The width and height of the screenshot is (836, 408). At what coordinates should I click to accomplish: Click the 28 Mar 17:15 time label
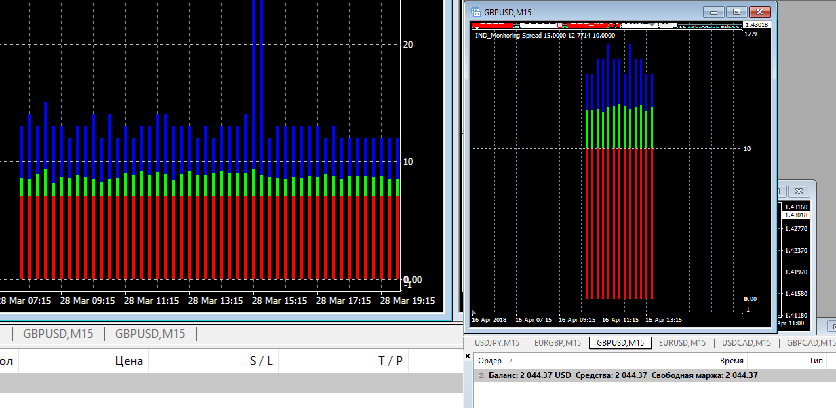[344, 301]
